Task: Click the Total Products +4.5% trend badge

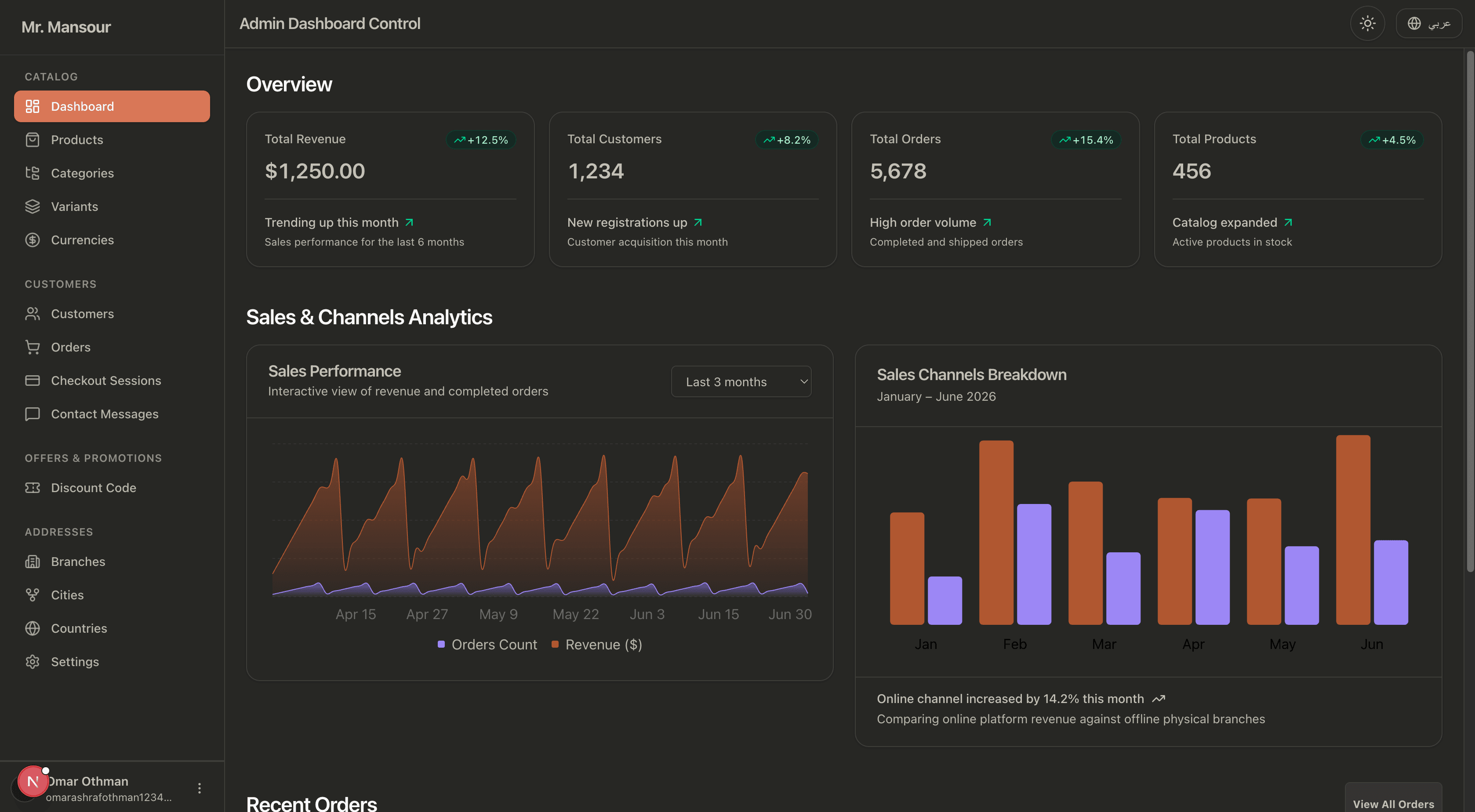Action: 1392,140
